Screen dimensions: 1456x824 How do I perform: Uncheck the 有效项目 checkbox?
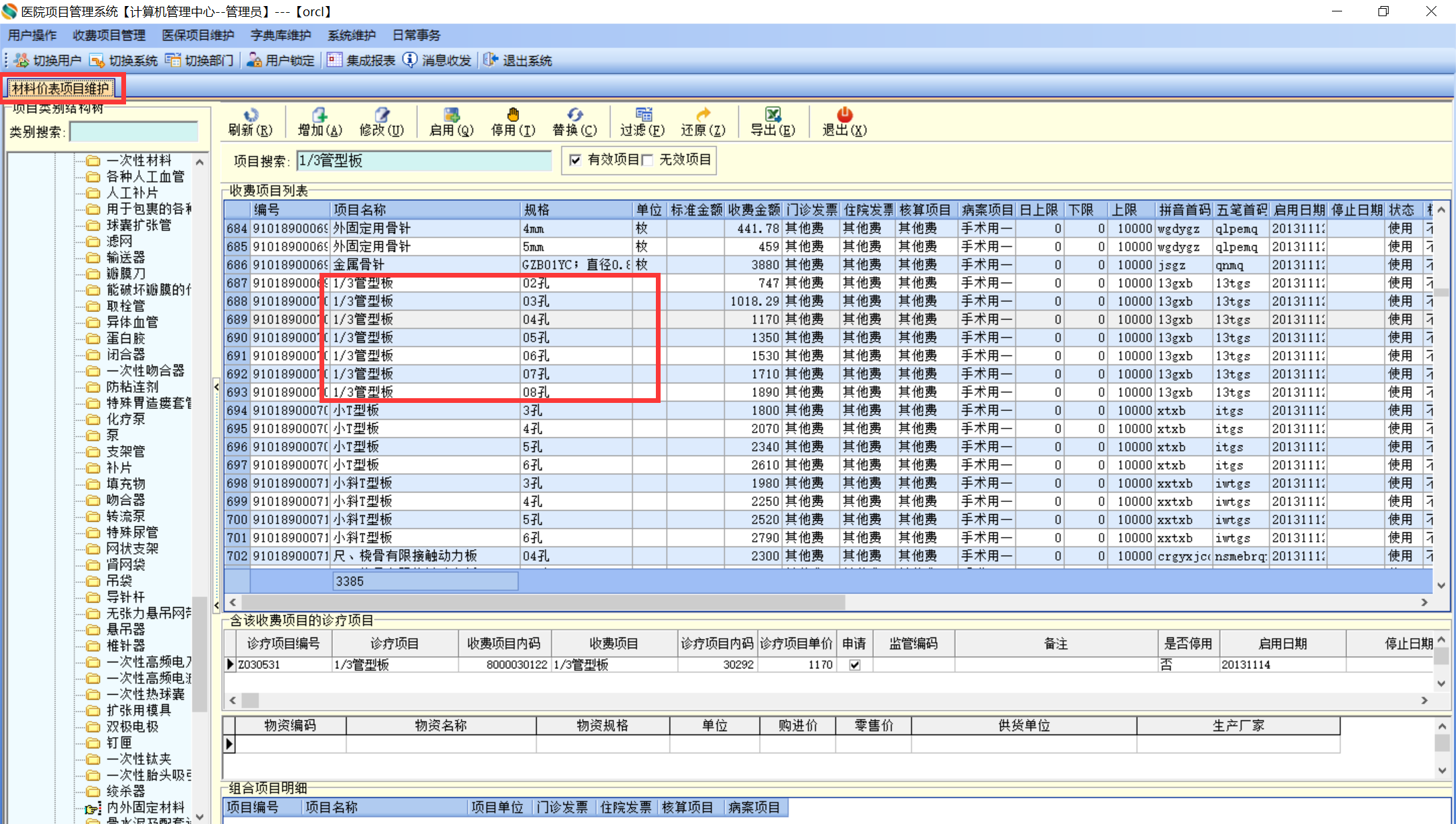coord(575,160)
